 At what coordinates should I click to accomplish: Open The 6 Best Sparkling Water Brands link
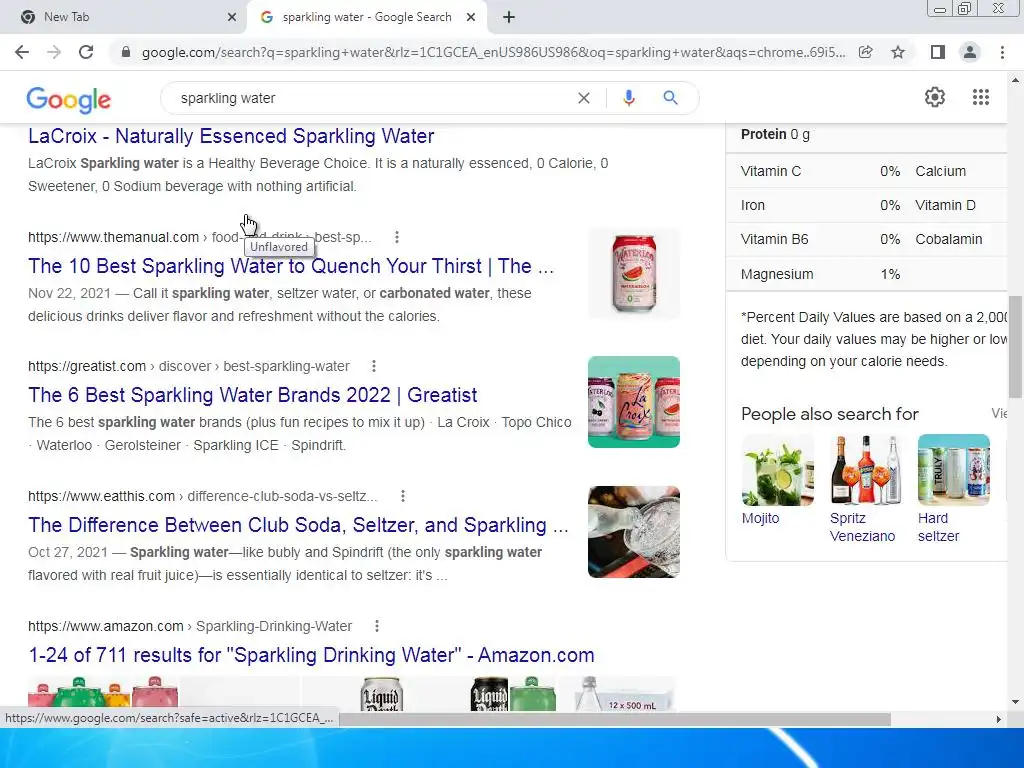(x=253, y=395)
